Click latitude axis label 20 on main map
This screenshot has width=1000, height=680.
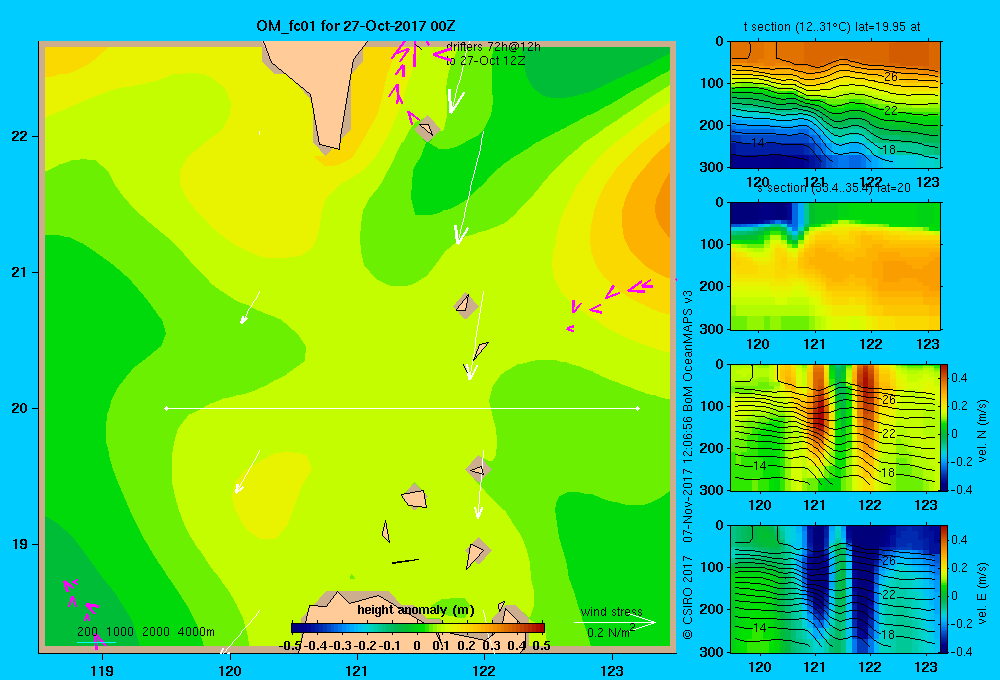(20, 408)
